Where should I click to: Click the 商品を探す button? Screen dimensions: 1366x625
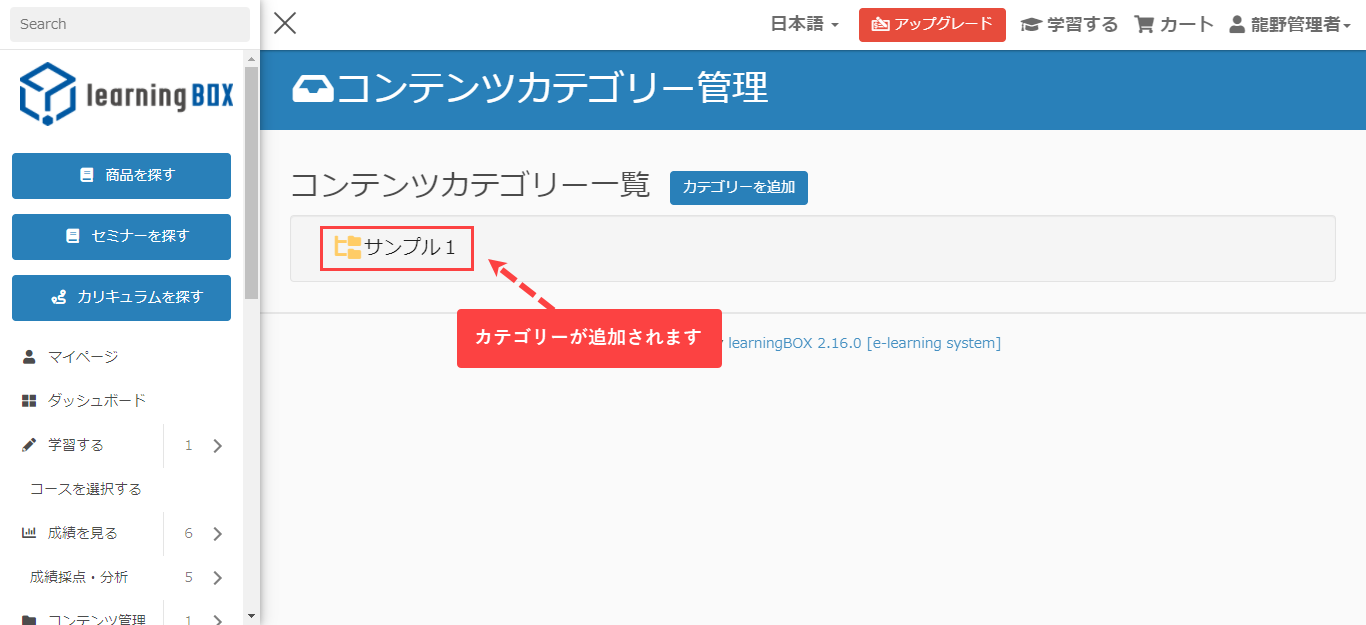tap(121, 176)
